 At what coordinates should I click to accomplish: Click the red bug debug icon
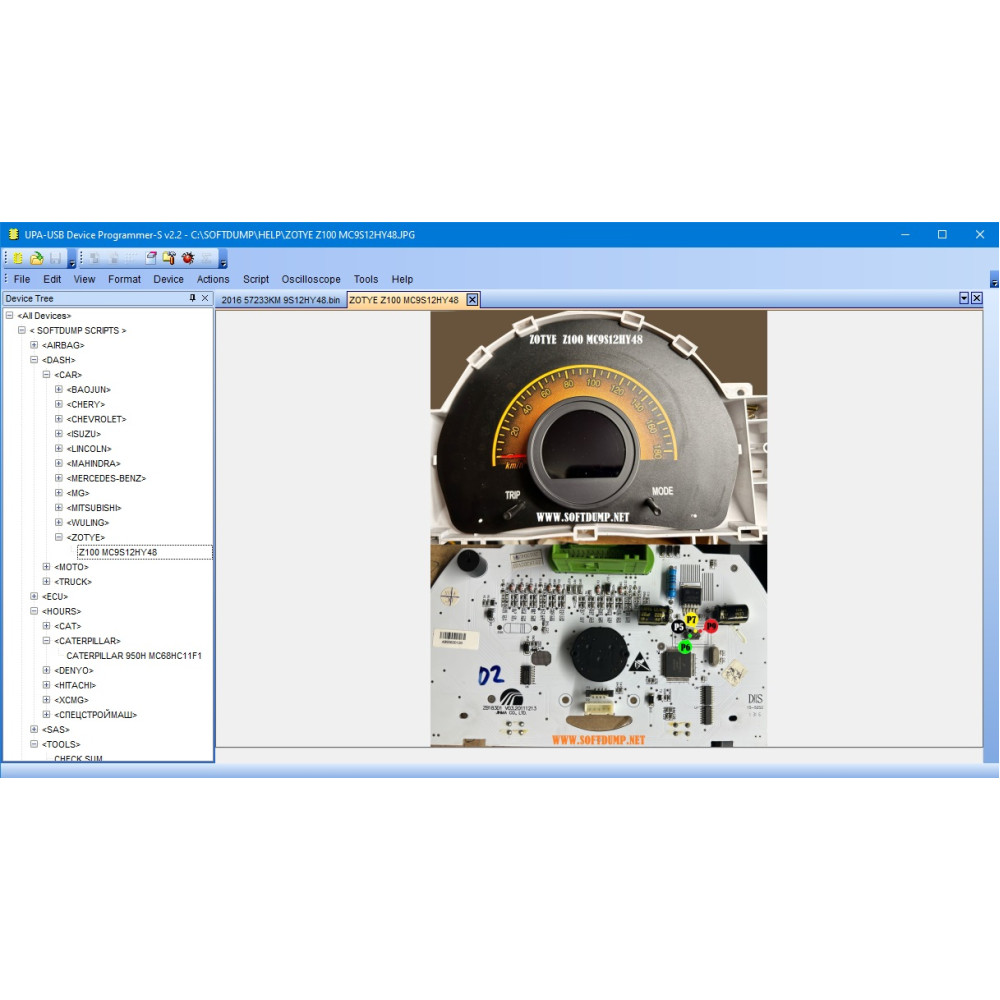188,258
